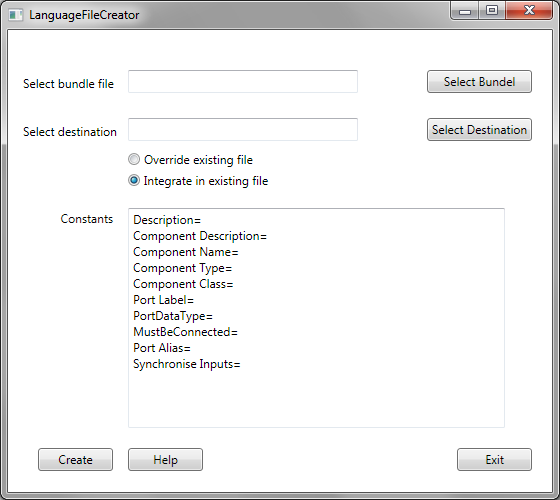Click the 'Synchronise Inputs=' line
Image resolution: width=560 pixels, height=500 pixels.
click(x=186, y=364)
